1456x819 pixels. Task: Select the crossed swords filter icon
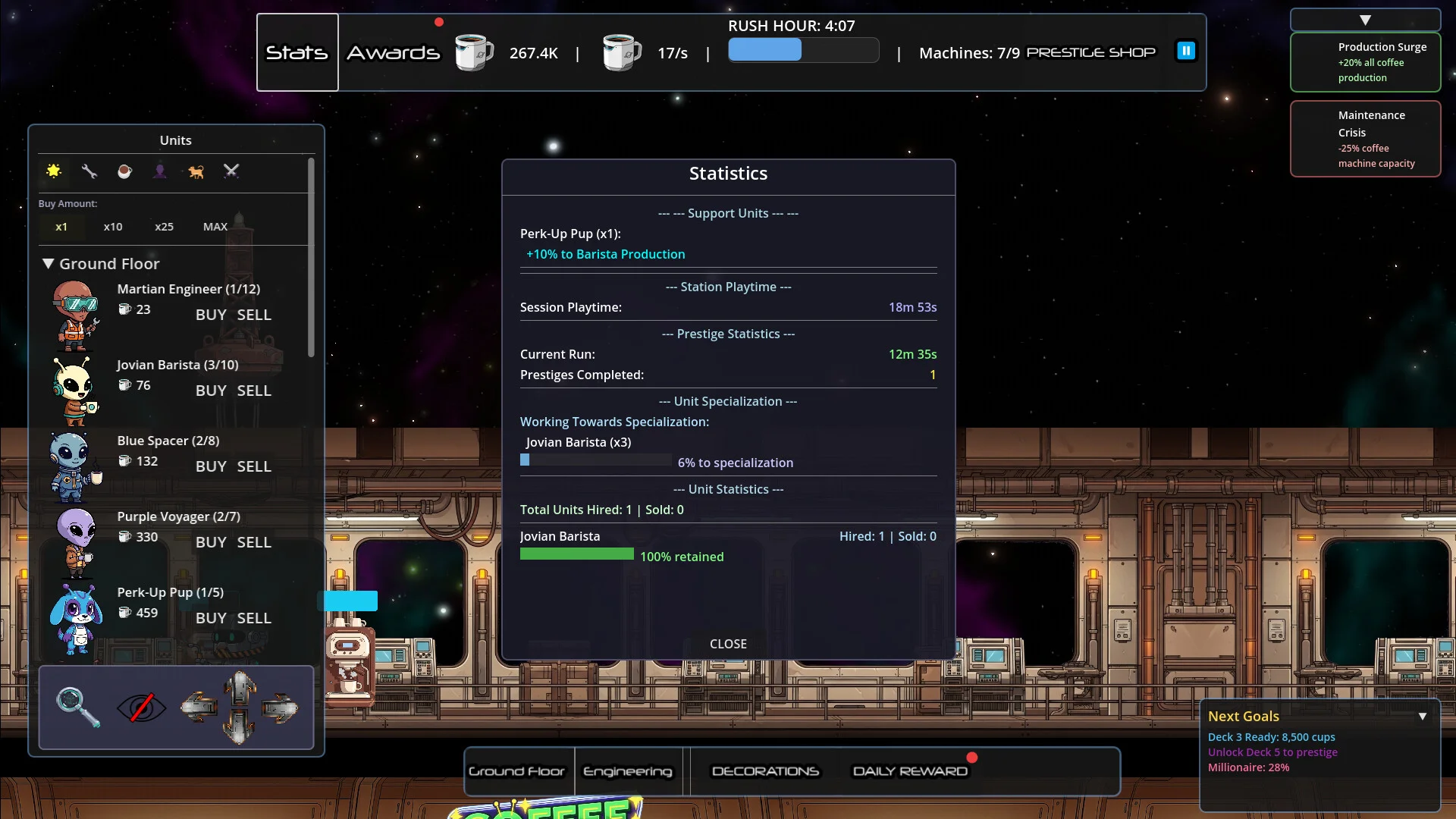coord(231,171)
